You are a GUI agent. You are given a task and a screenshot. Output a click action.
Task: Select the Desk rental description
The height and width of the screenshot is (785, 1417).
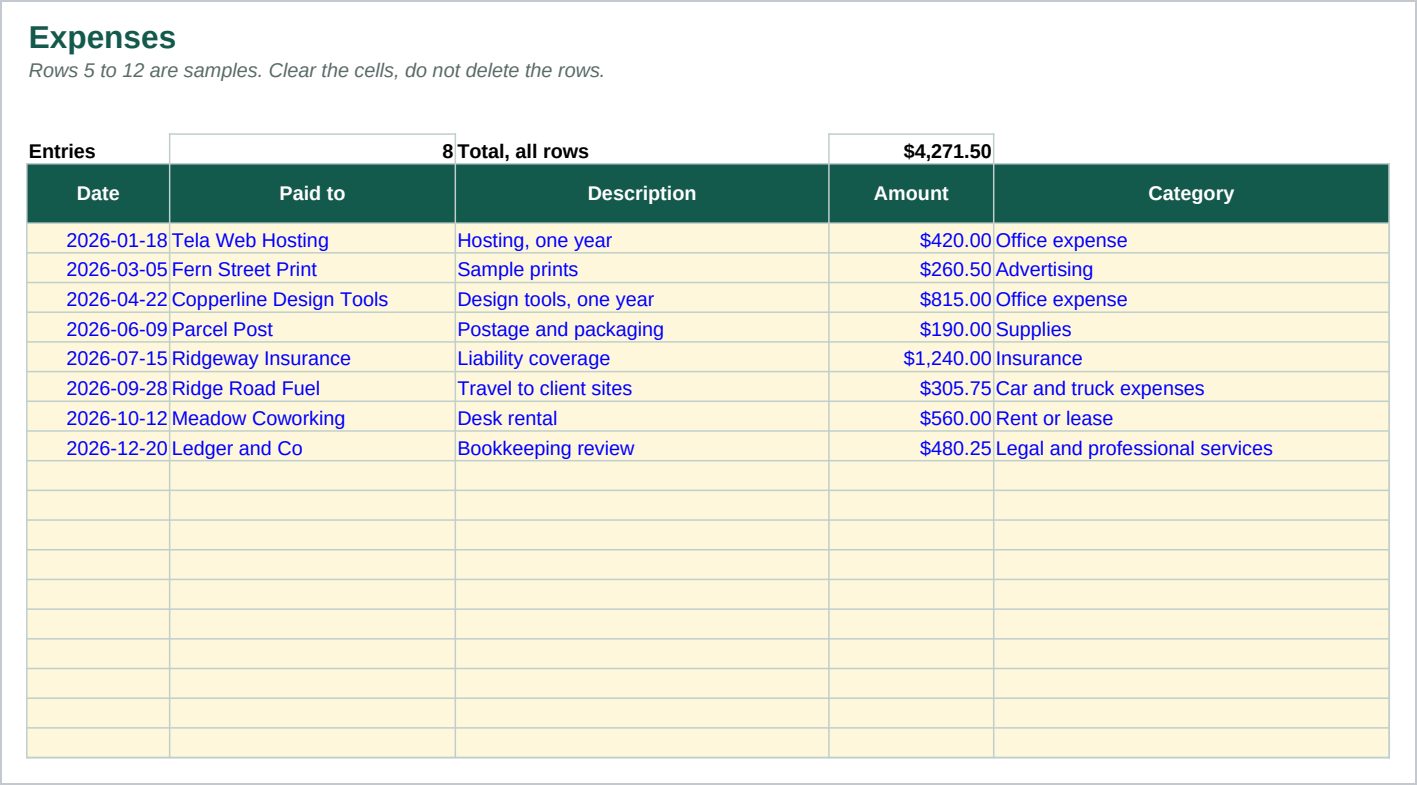pyautogui.click(x=642, y=418)
